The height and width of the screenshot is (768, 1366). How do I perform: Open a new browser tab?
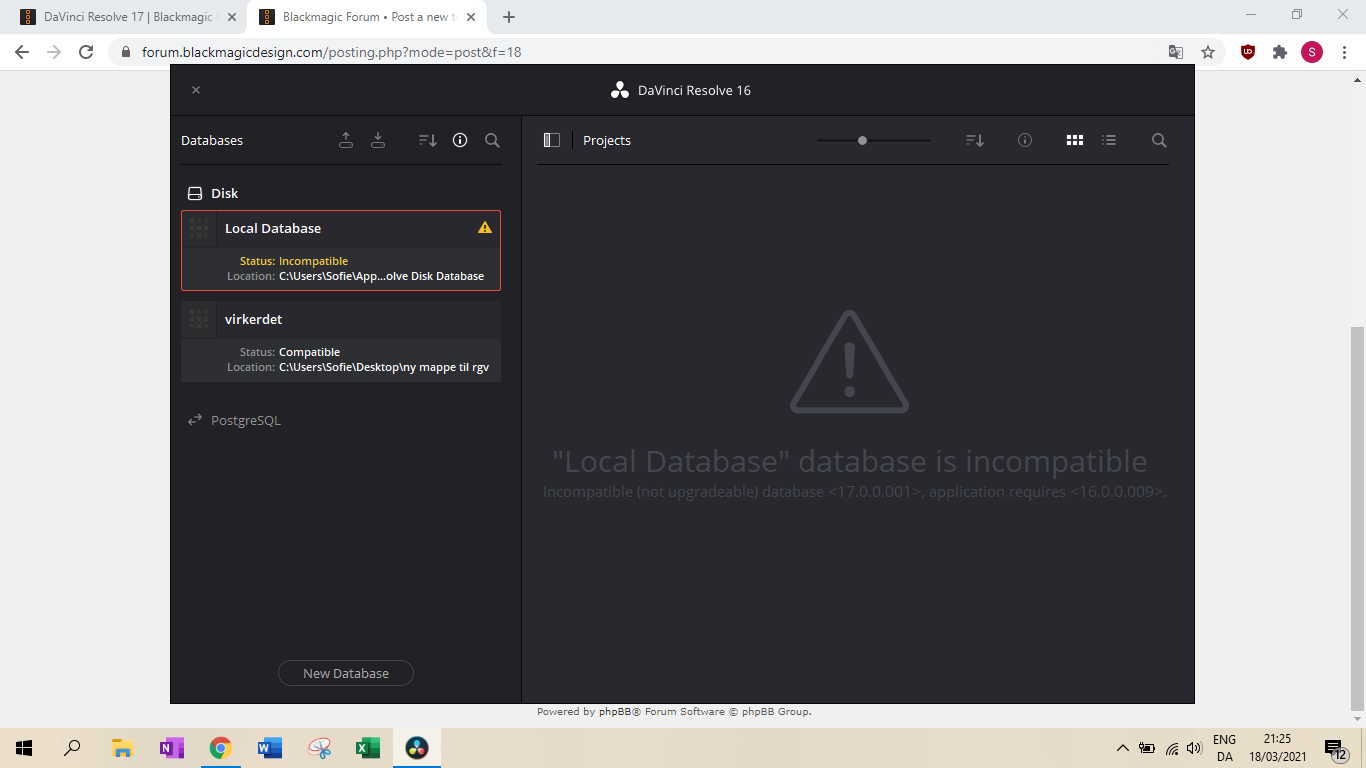tap(509, 17)
